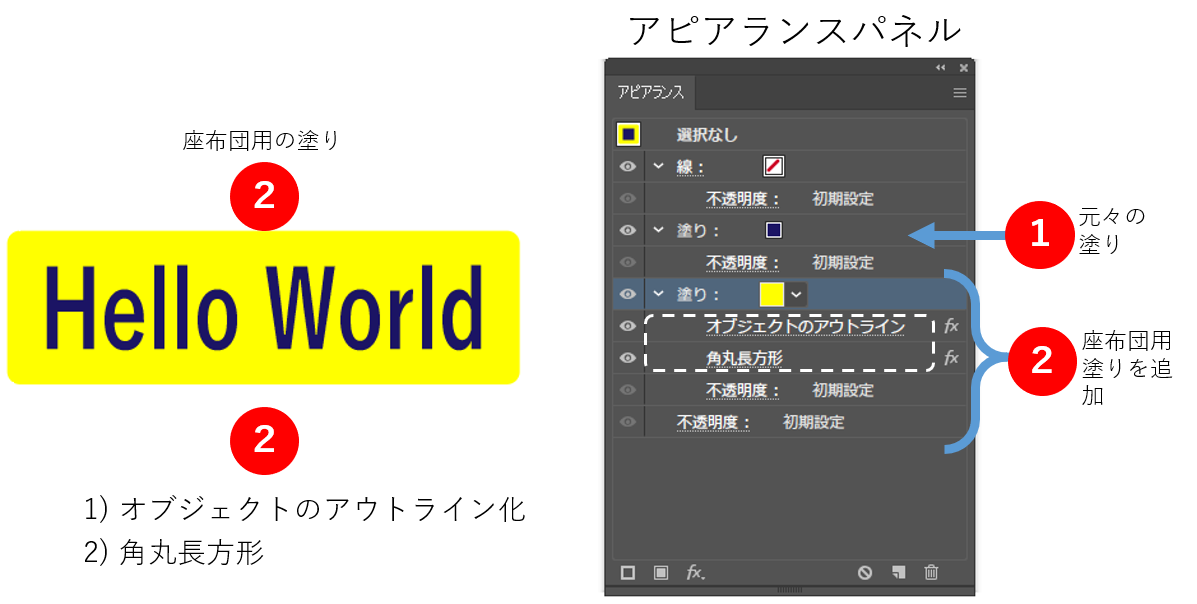Click the Duplicate Selected Item icon

coord(899,573)
